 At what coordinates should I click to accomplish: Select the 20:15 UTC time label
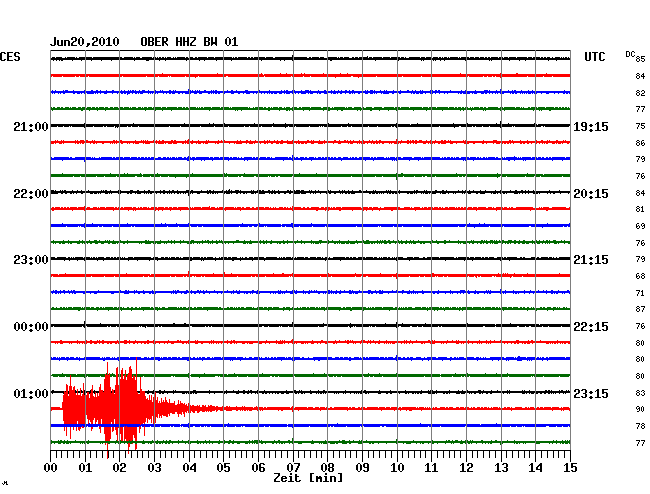coord(591,194)
